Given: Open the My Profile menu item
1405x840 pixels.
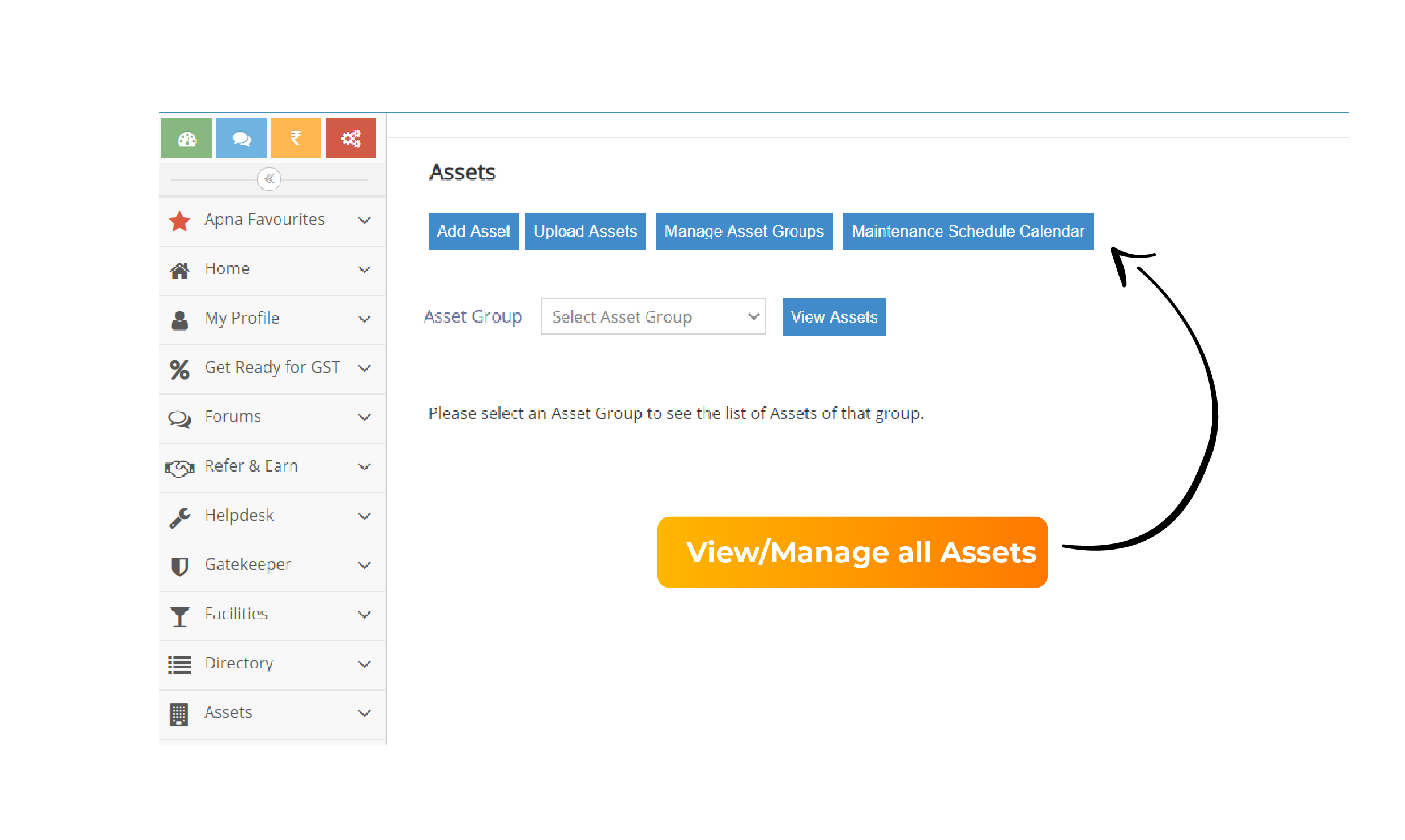Looking at the screenshot, I should click(272, 320).
